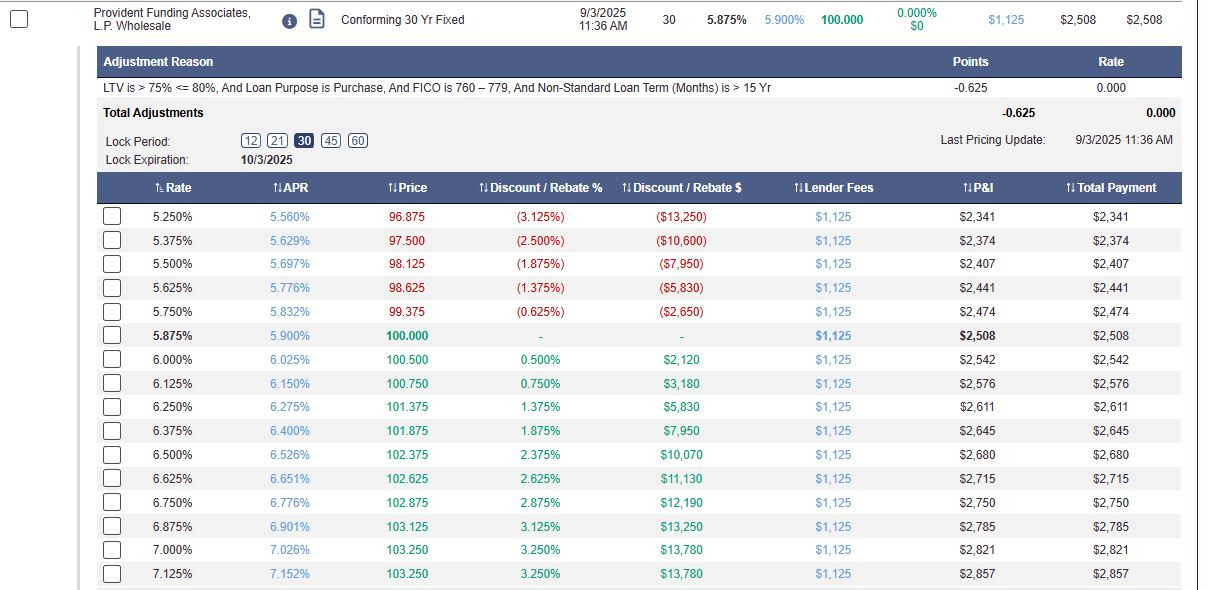
Task: Choose the 45 day lock period
Action: pos(331,141)
